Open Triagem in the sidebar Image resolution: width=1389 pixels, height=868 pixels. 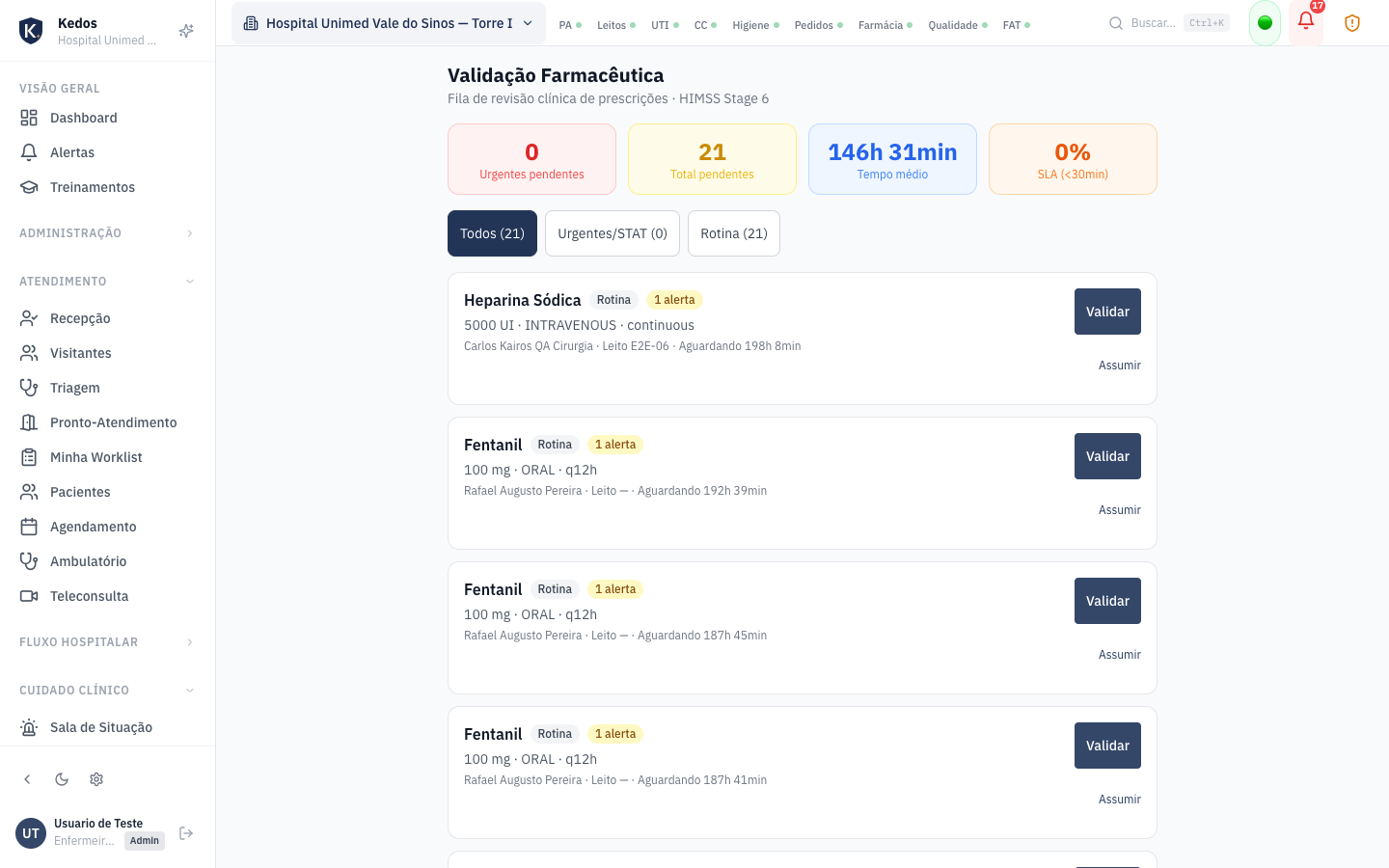(x=107, y=388)
